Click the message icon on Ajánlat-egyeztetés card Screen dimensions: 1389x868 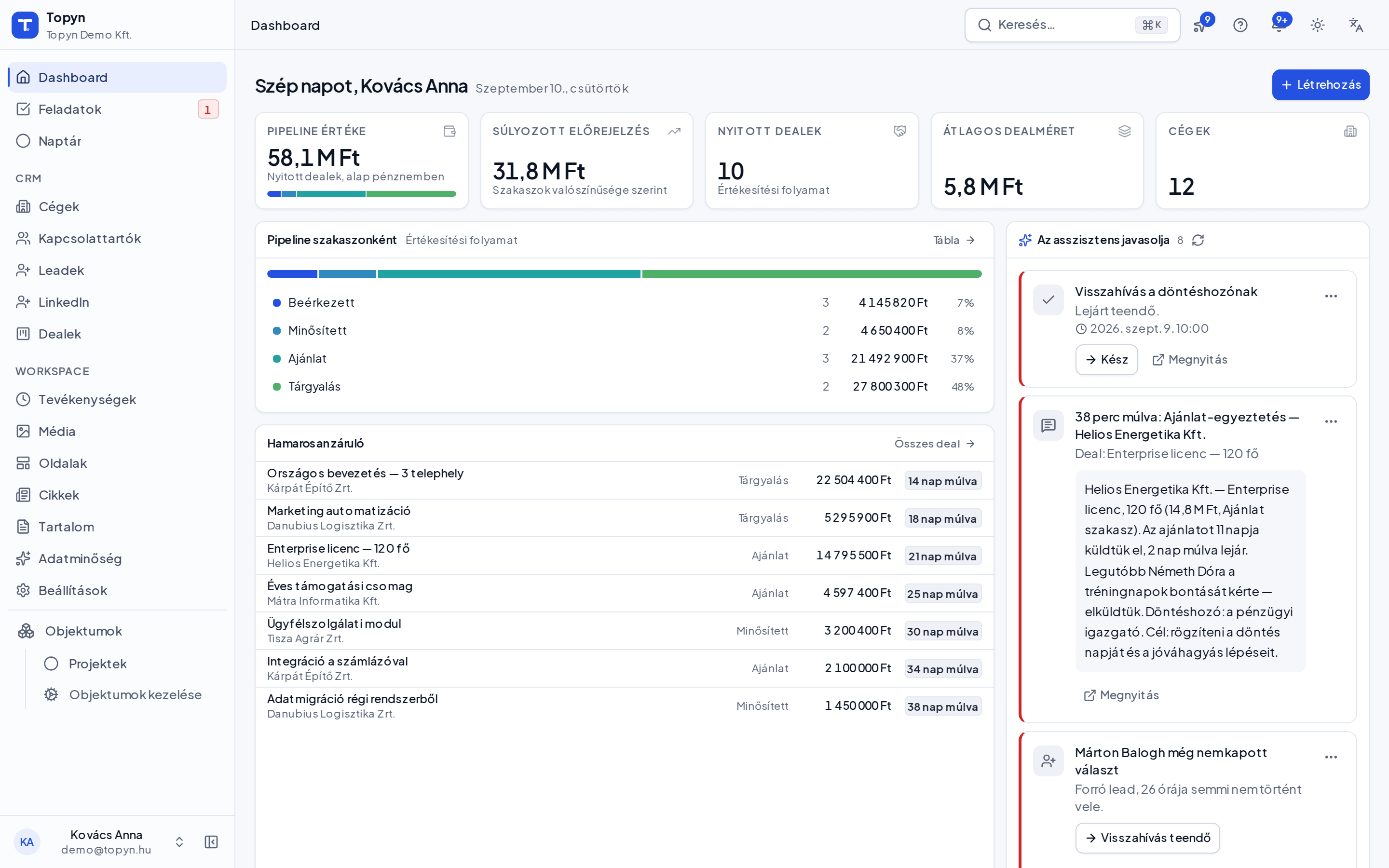[1049, 425]
